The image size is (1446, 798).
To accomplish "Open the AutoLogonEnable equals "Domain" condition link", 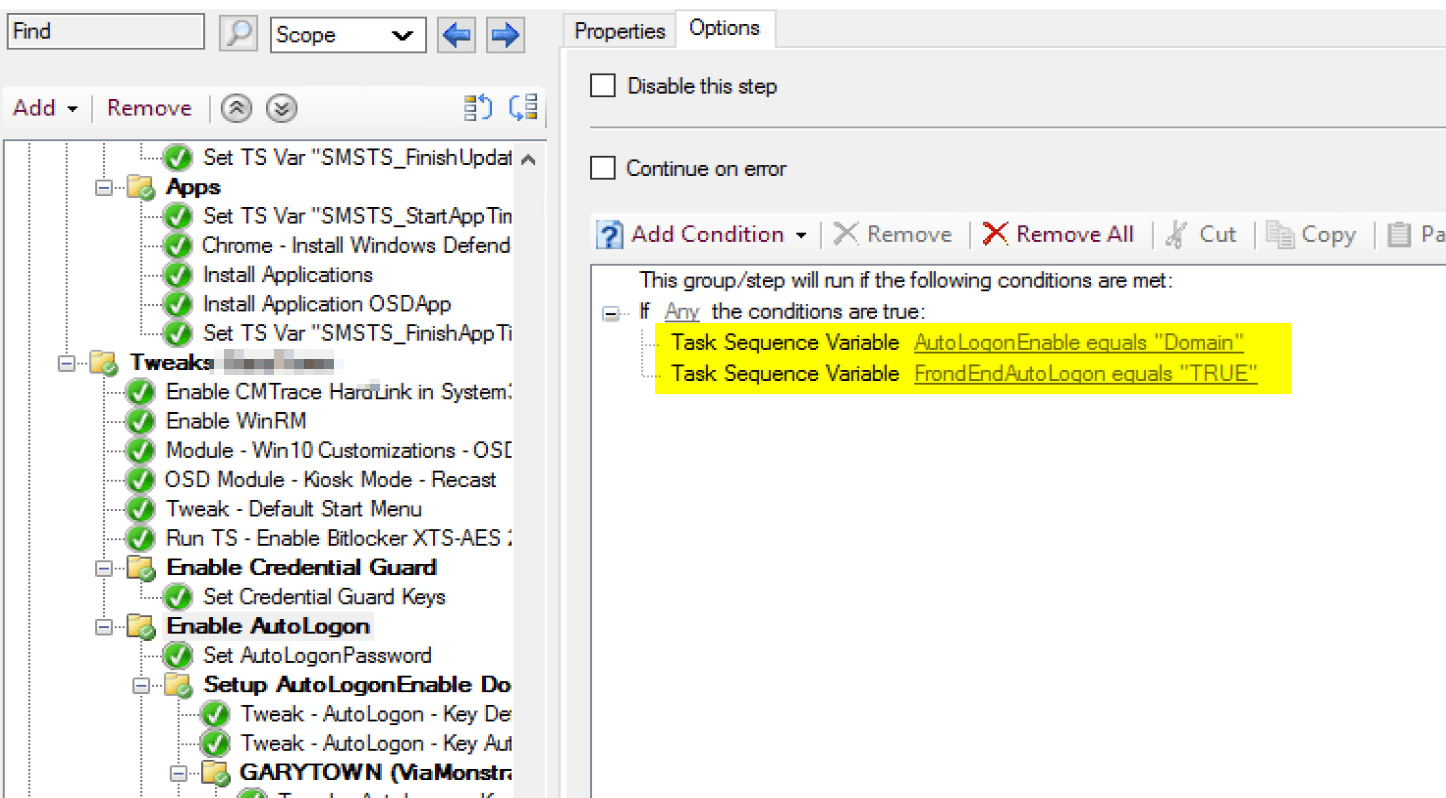I will [1078, 343].
